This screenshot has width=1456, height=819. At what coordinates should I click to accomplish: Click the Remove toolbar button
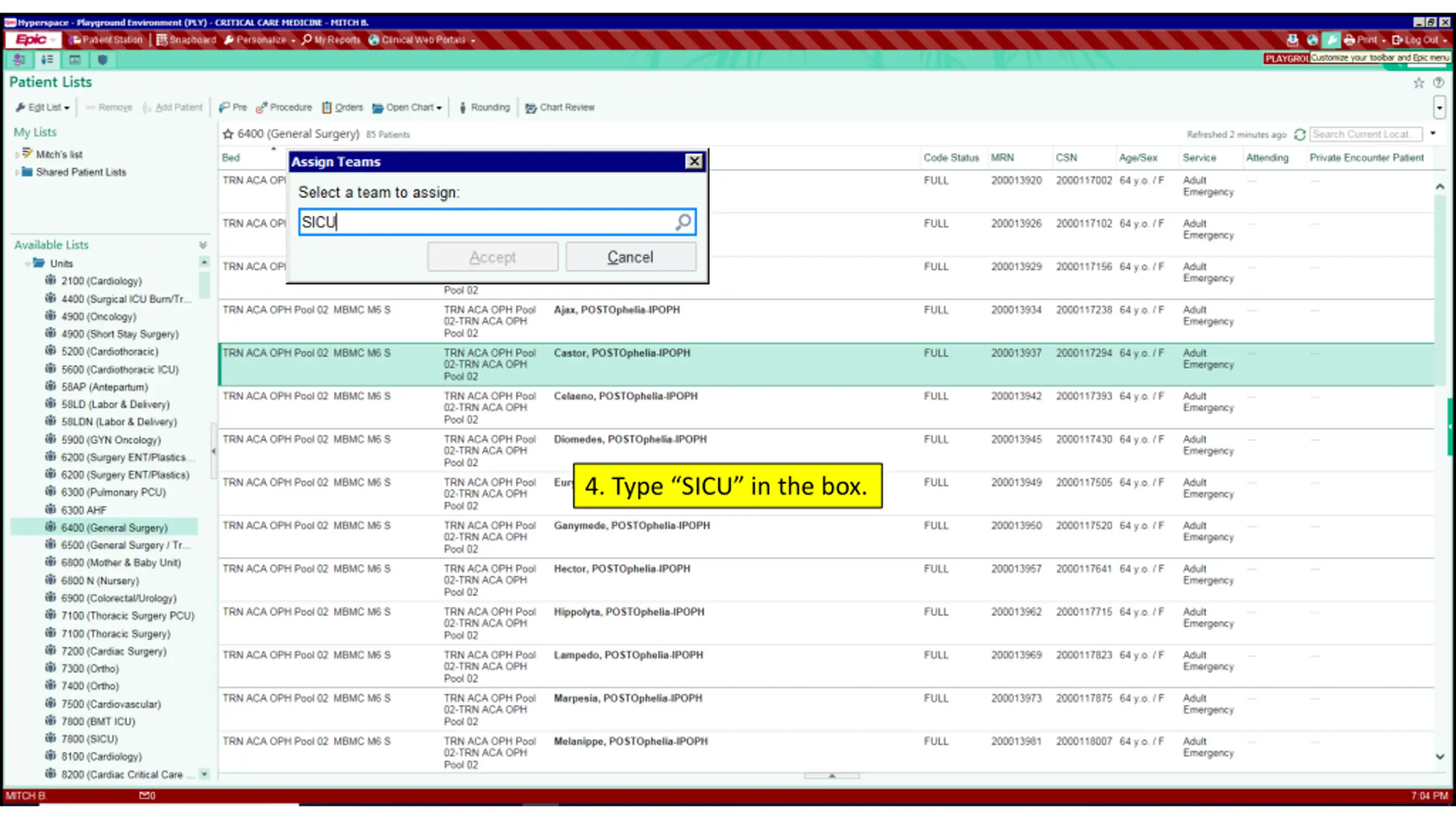pyautogui.click(x=109, y=107)
